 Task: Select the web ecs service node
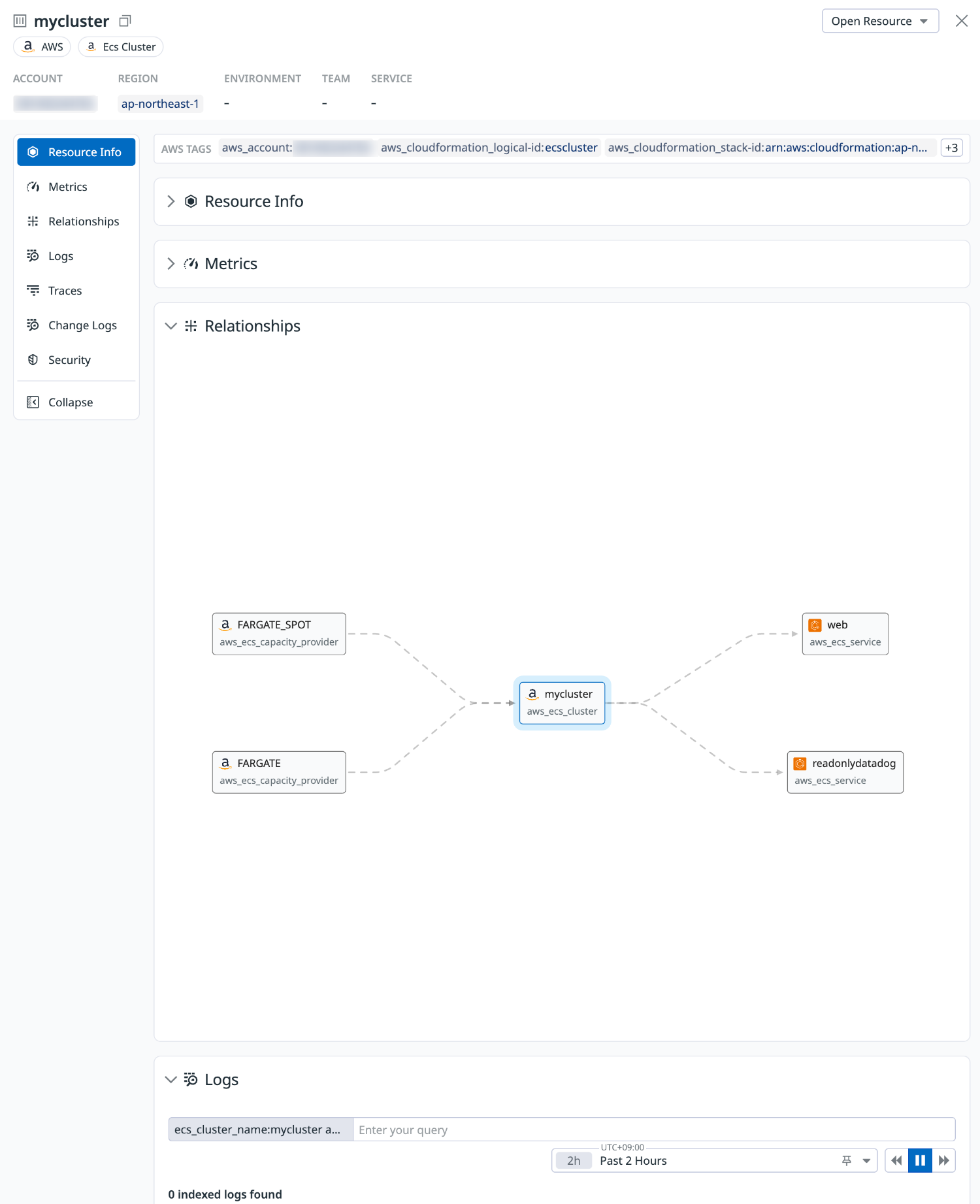[x=845, y=634]
